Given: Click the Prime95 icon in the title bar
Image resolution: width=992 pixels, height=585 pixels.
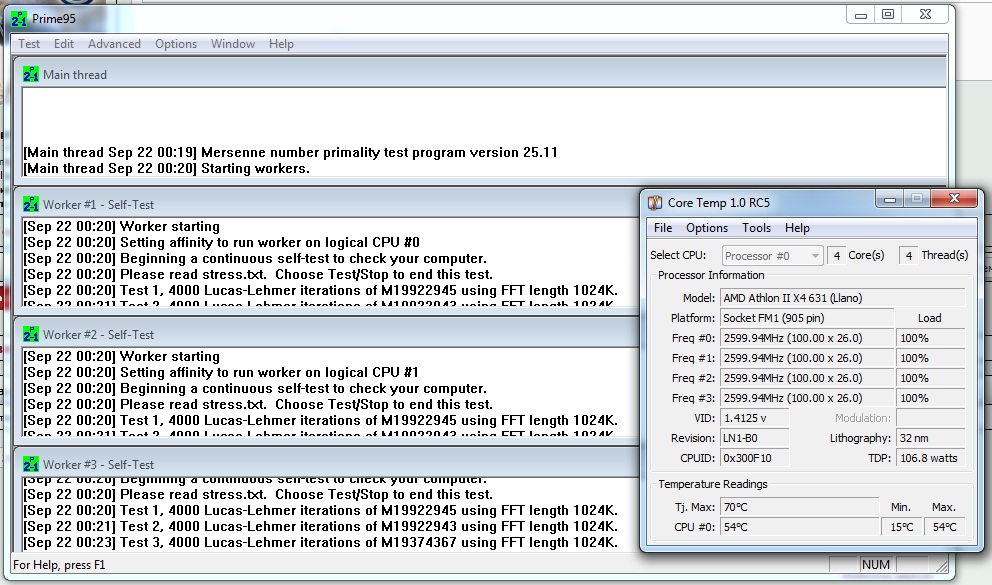Looking at the screenshot, I should (19, 16).
